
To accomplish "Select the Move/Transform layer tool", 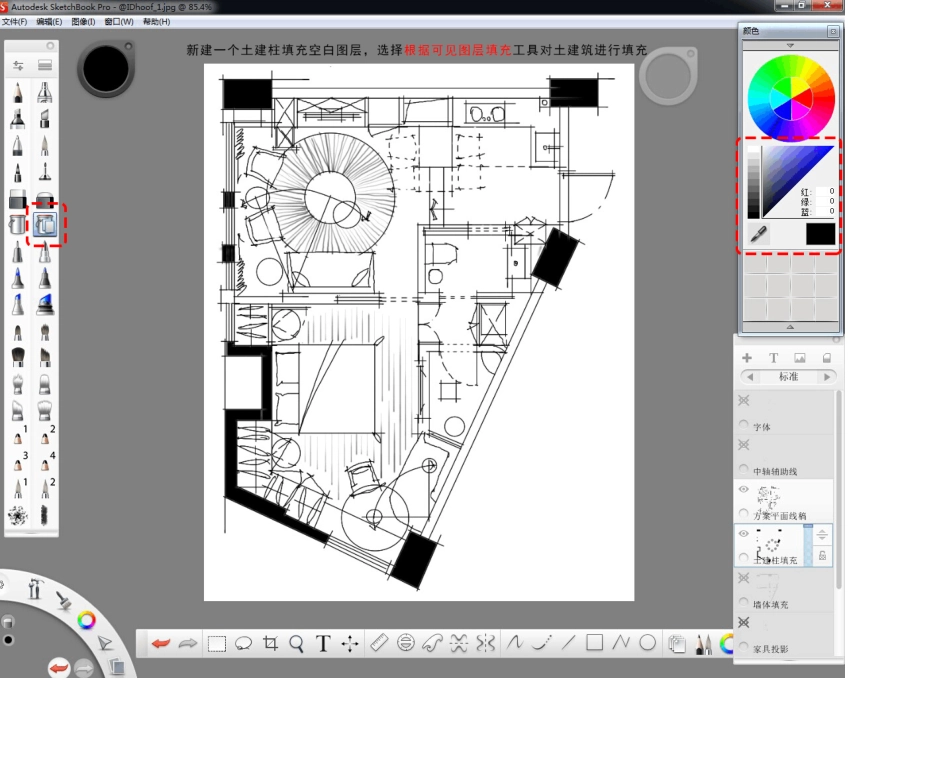I will coord(350,643).
